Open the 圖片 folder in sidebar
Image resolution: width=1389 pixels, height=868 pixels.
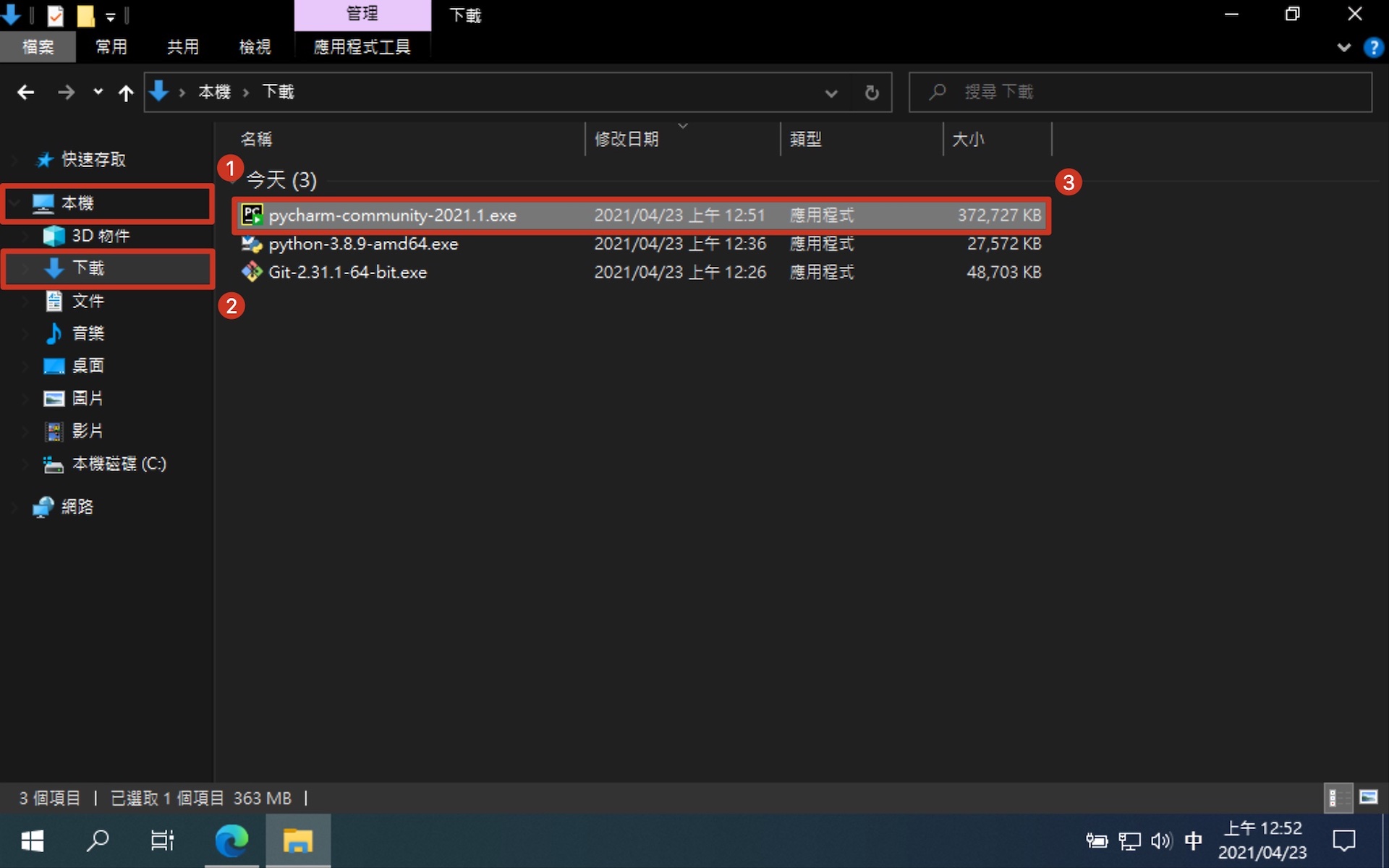pos(88,399)
